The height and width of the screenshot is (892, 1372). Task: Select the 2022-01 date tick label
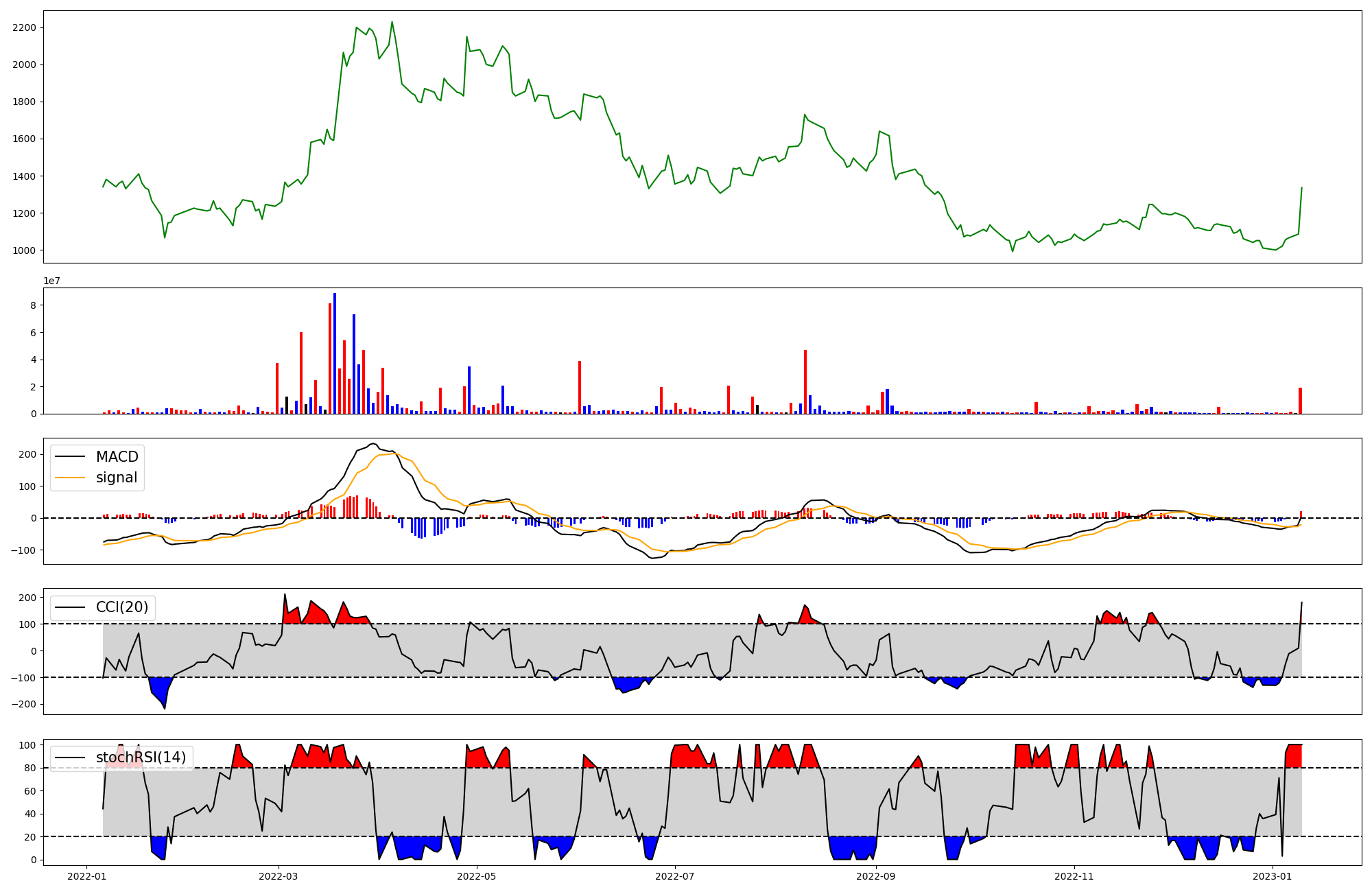(86, 876)
